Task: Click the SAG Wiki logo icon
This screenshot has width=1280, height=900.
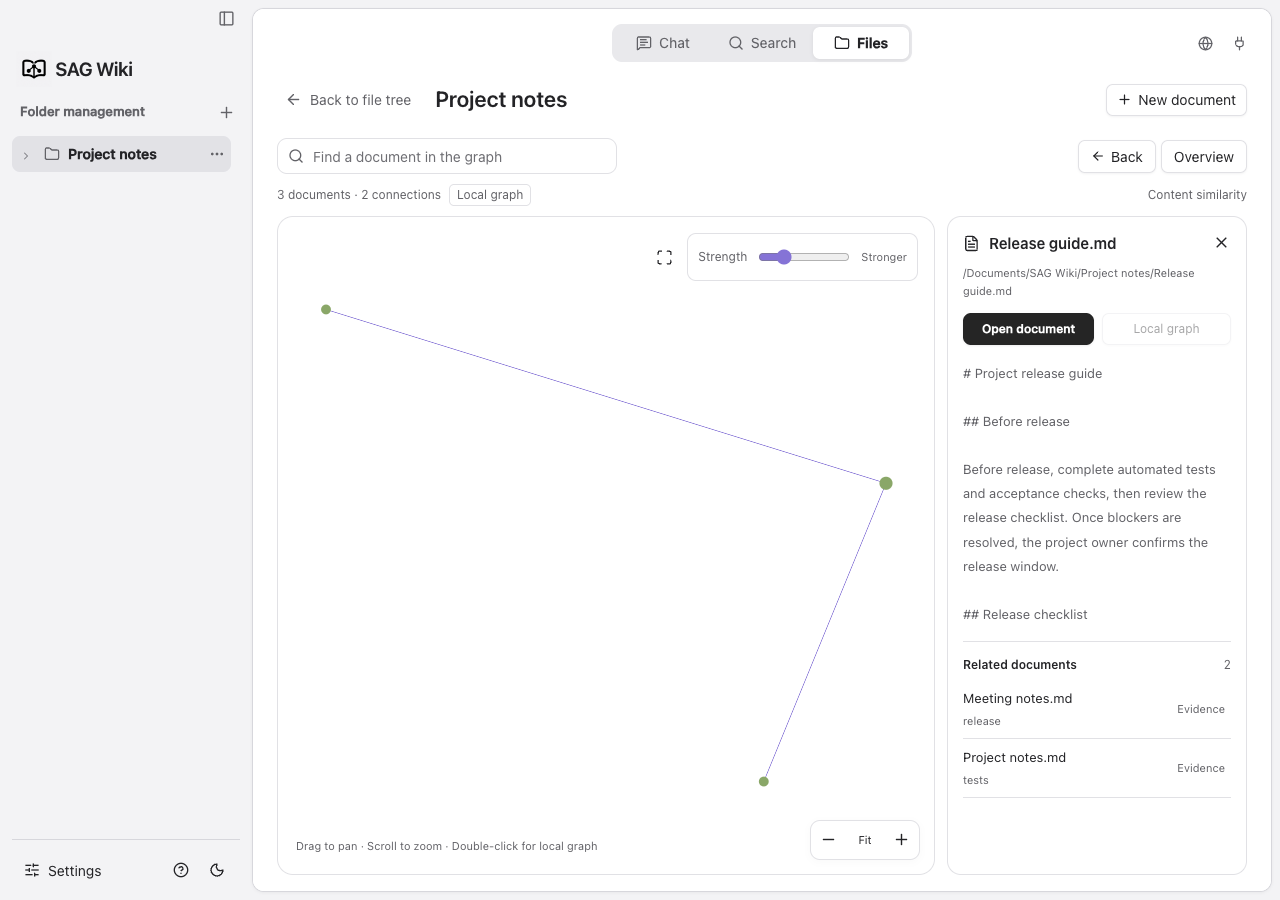Action: click(x=34, y=69)
